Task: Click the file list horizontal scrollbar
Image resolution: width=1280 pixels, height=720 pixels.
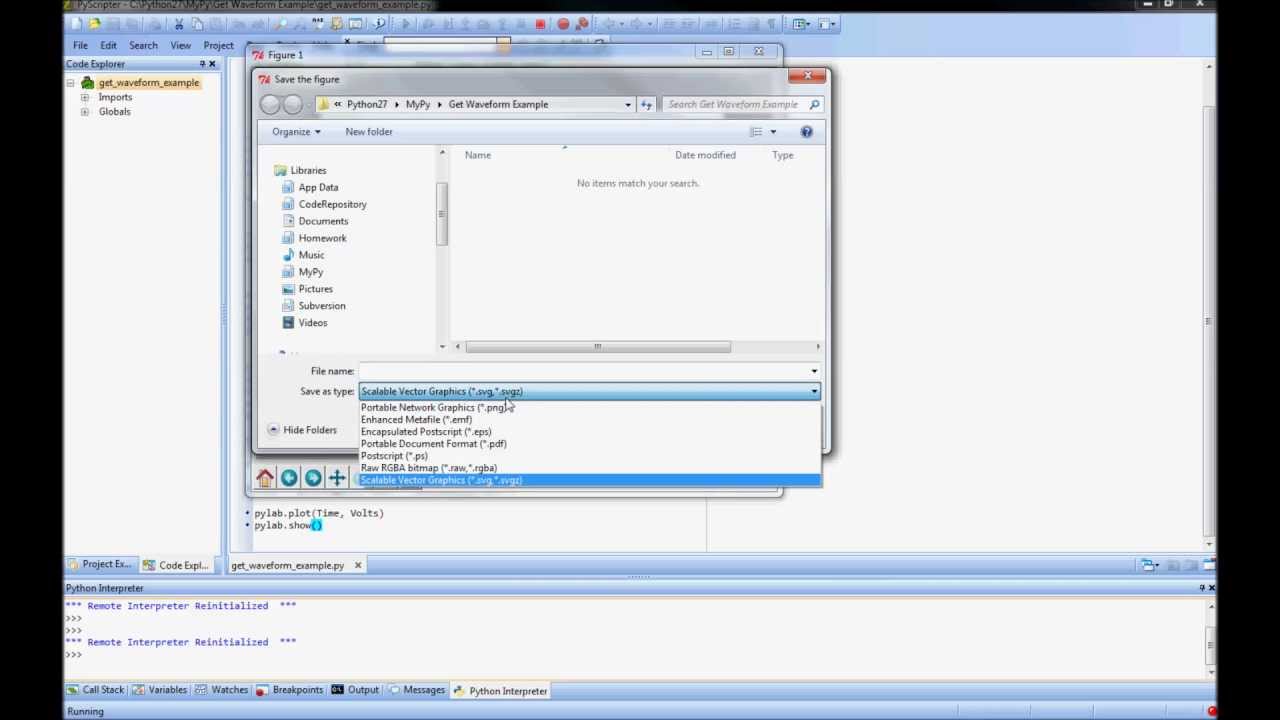Action: coord(597,347)
